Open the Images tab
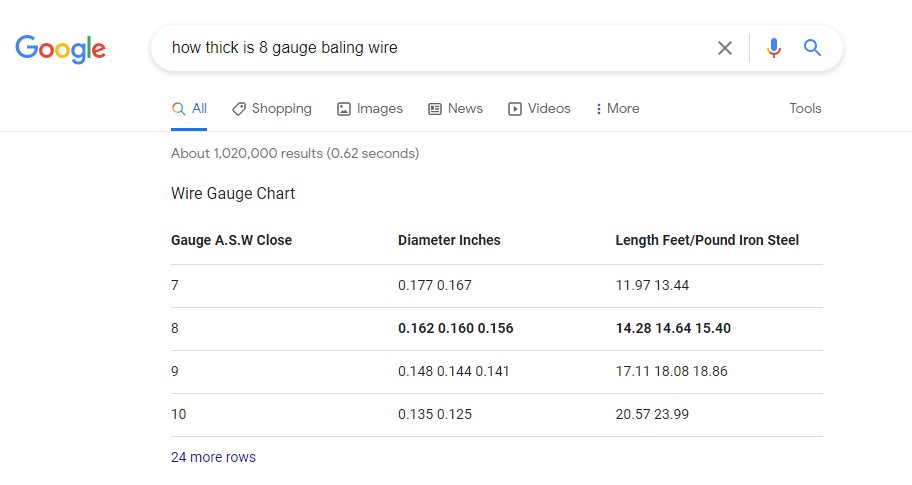912x485 pixels. [379, 109]
